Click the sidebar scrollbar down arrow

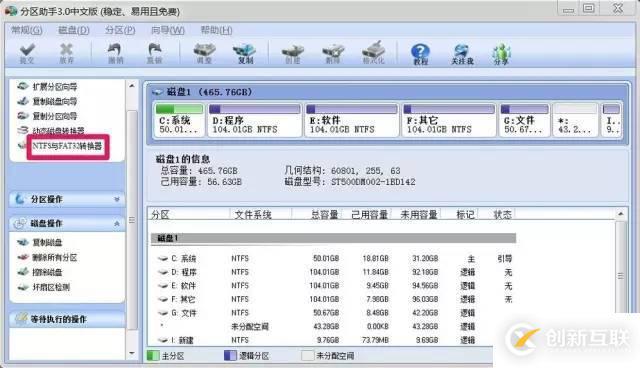pyautogui.click(x=132, y=353)
